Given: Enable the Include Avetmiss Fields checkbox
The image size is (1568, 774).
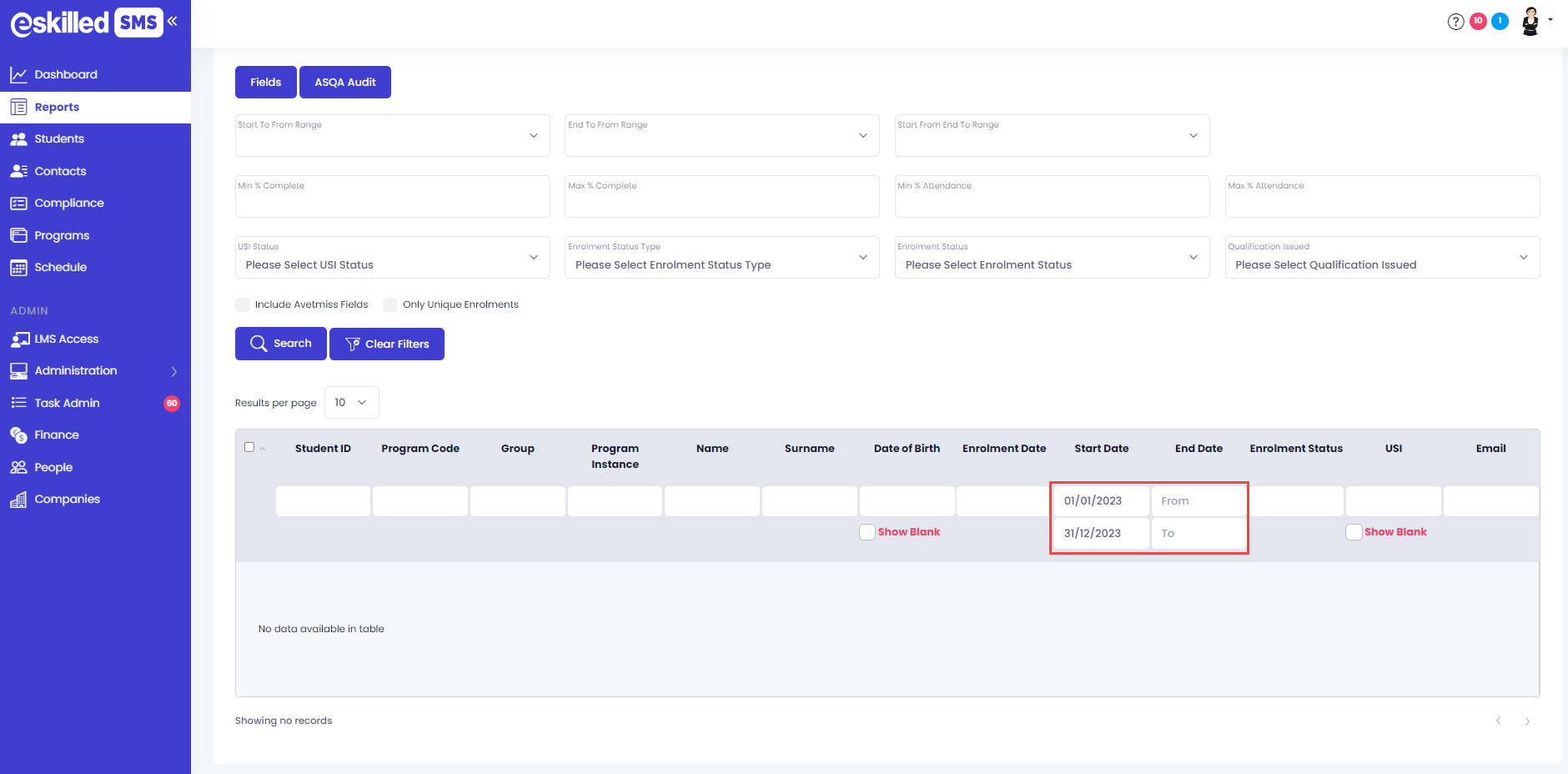Looking at the screenshot, I should click(243, 305).
